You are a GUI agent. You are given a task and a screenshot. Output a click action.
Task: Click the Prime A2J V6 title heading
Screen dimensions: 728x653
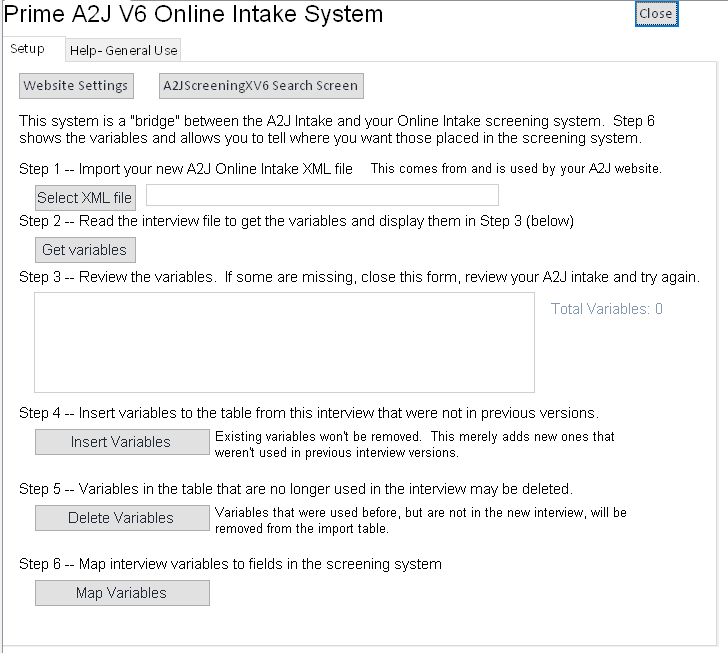[x=194, y=15]
